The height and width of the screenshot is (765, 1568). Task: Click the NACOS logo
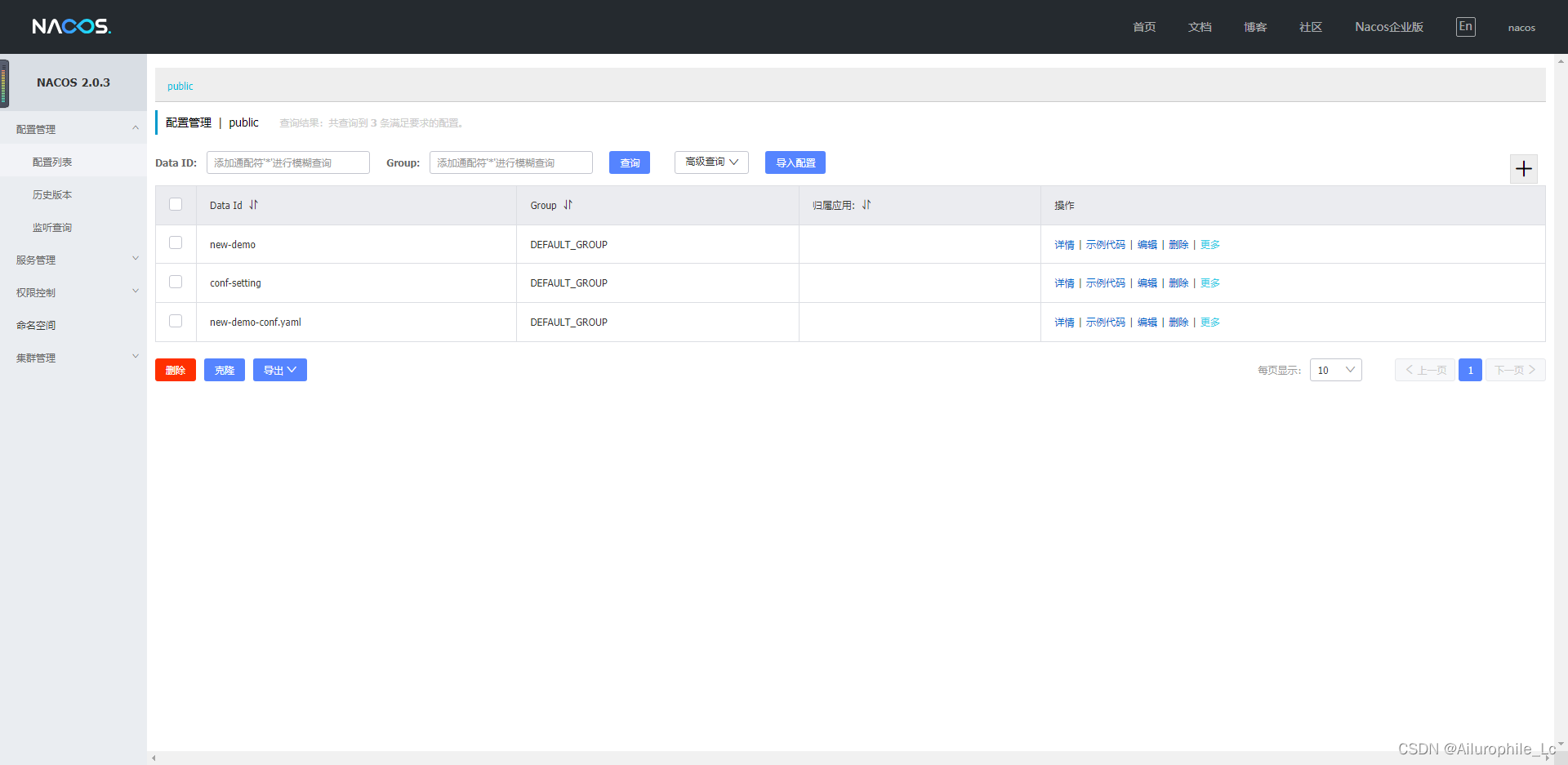[71, 26]
